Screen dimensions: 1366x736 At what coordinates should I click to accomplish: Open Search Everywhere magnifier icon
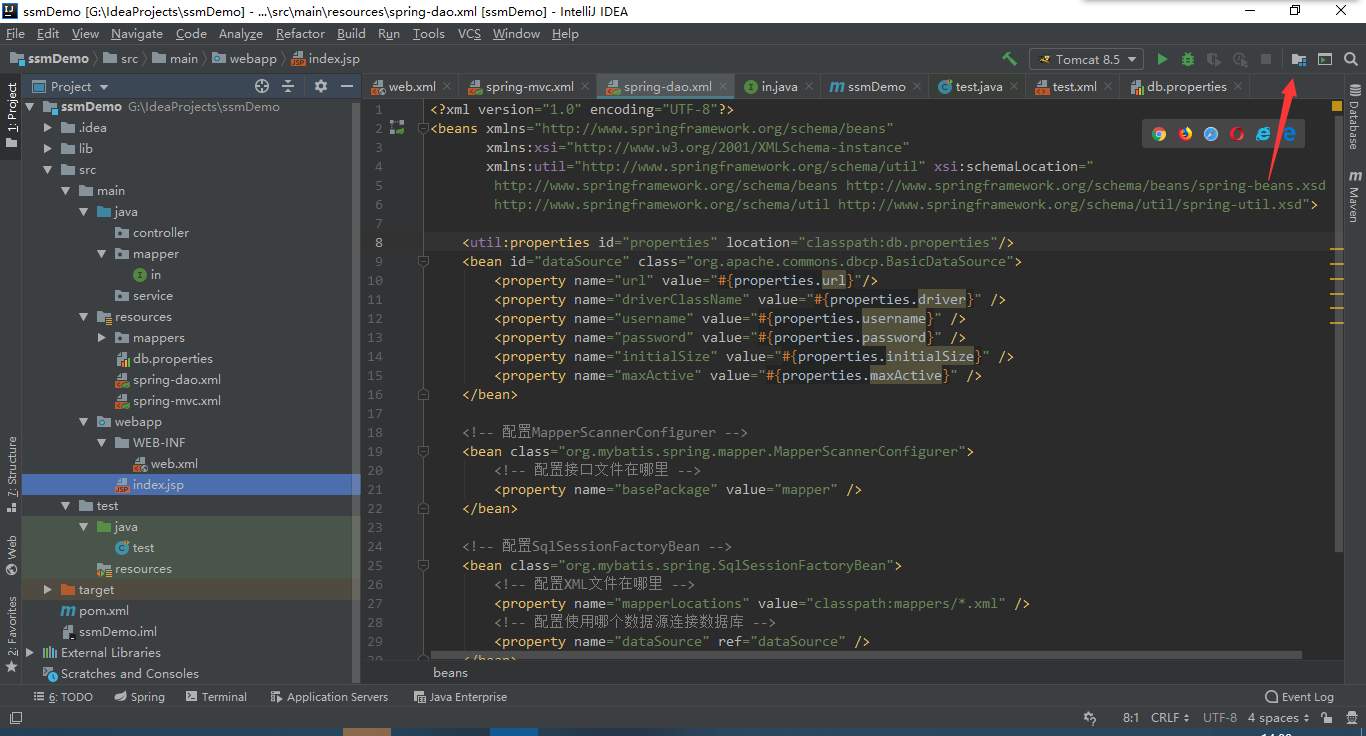point(1351,59)
